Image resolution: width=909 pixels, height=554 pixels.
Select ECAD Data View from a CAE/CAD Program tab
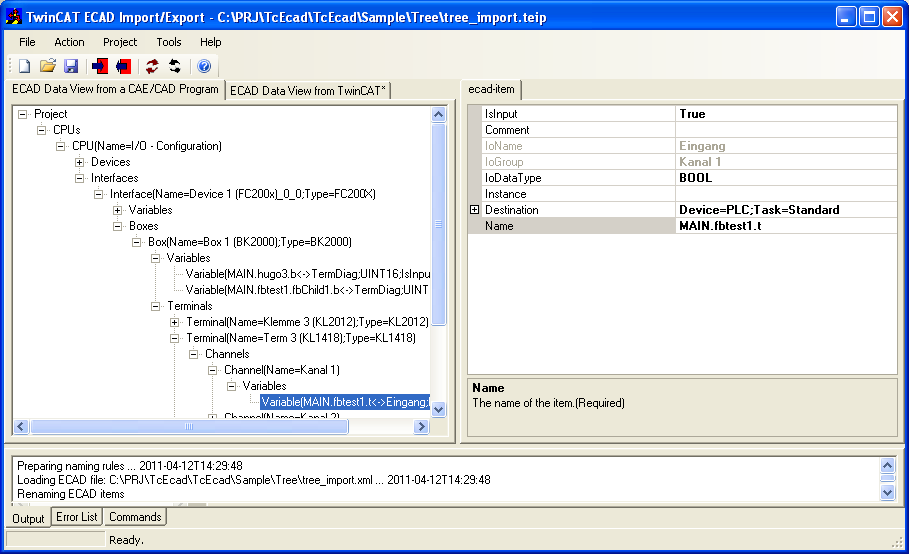(x=115, y=89)
